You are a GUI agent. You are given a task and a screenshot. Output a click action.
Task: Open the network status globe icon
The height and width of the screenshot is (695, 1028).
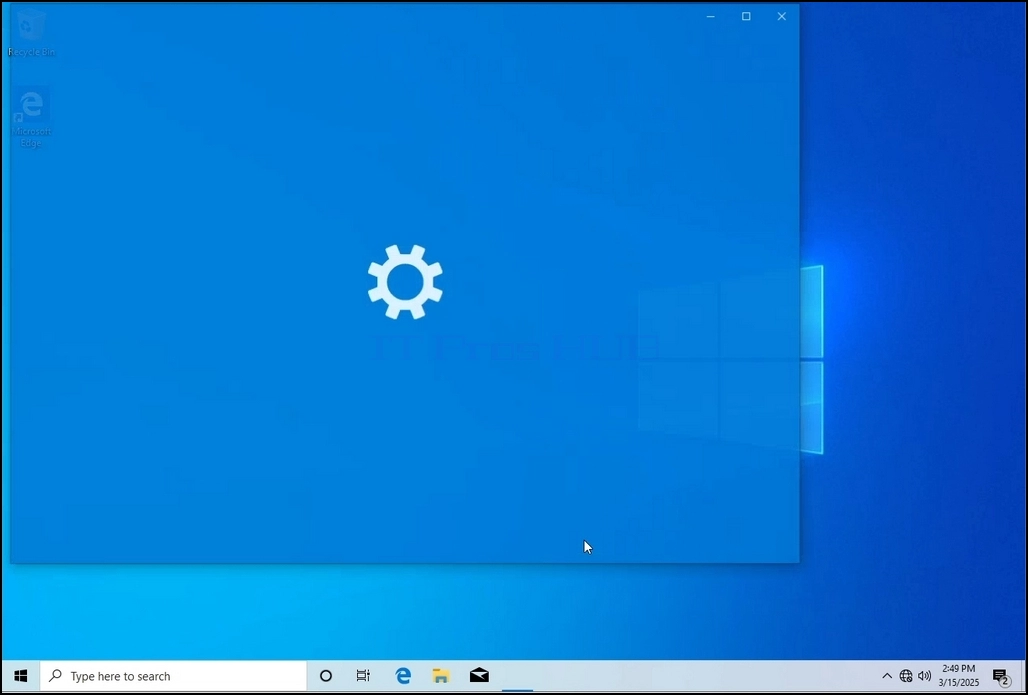[905, 675]
